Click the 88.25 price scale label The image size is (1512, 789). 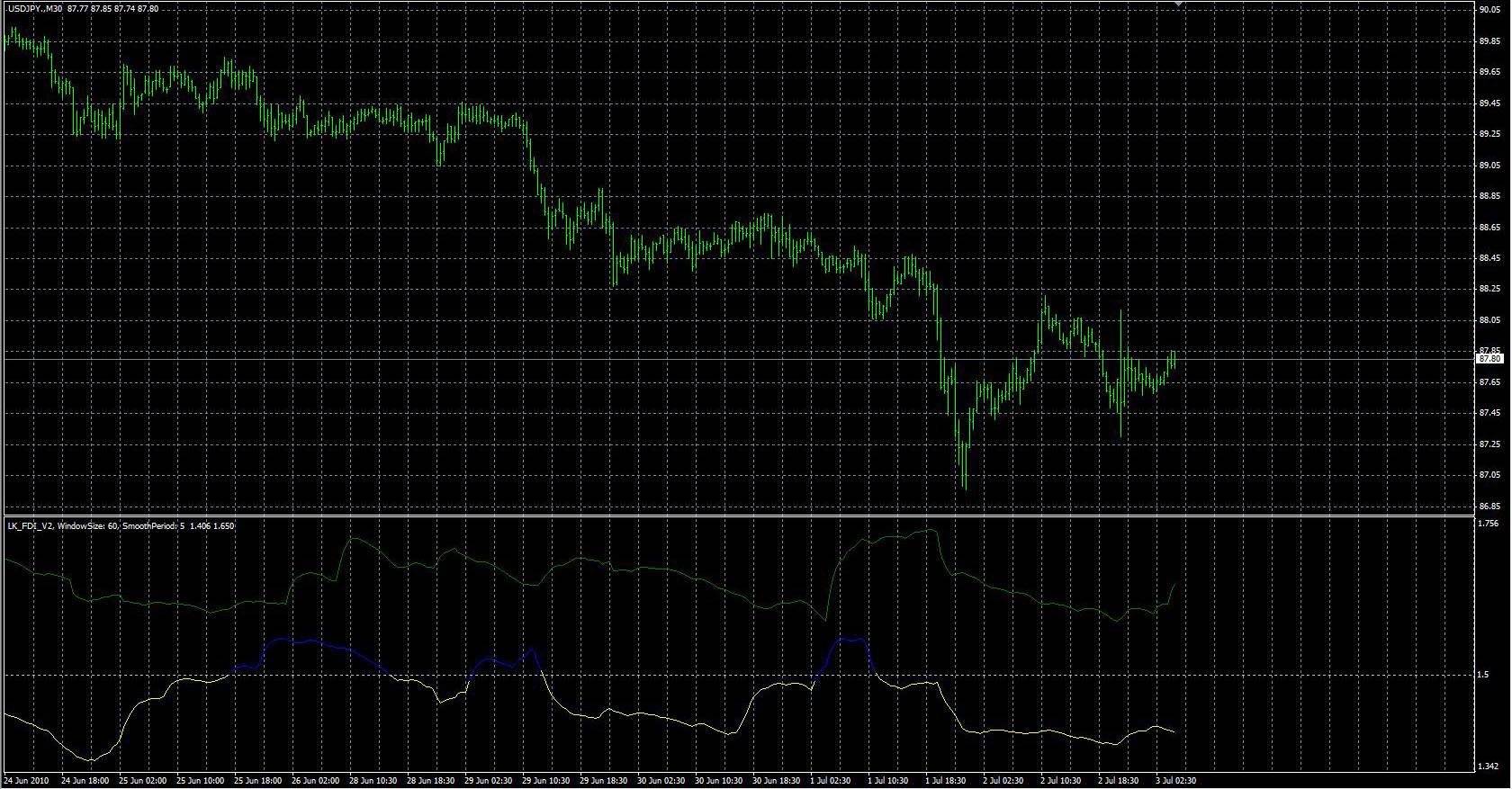pos(1489,289)
